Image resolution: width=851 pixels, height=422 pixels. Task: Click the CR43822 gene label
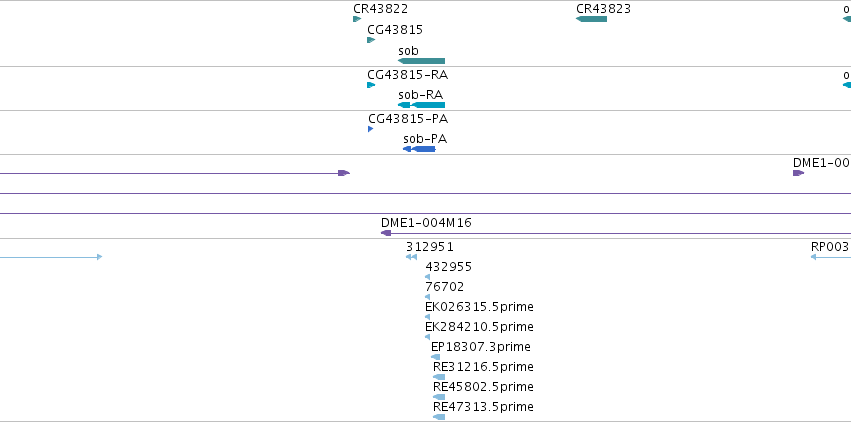[380, 9]
